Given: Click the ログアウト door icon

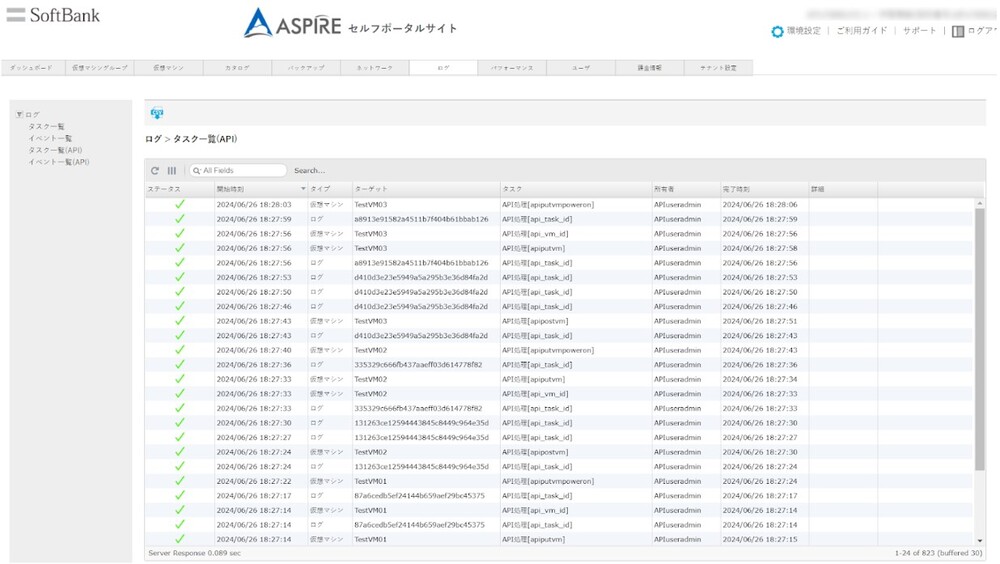Looking at the screenshot, I should pos(958,31).
